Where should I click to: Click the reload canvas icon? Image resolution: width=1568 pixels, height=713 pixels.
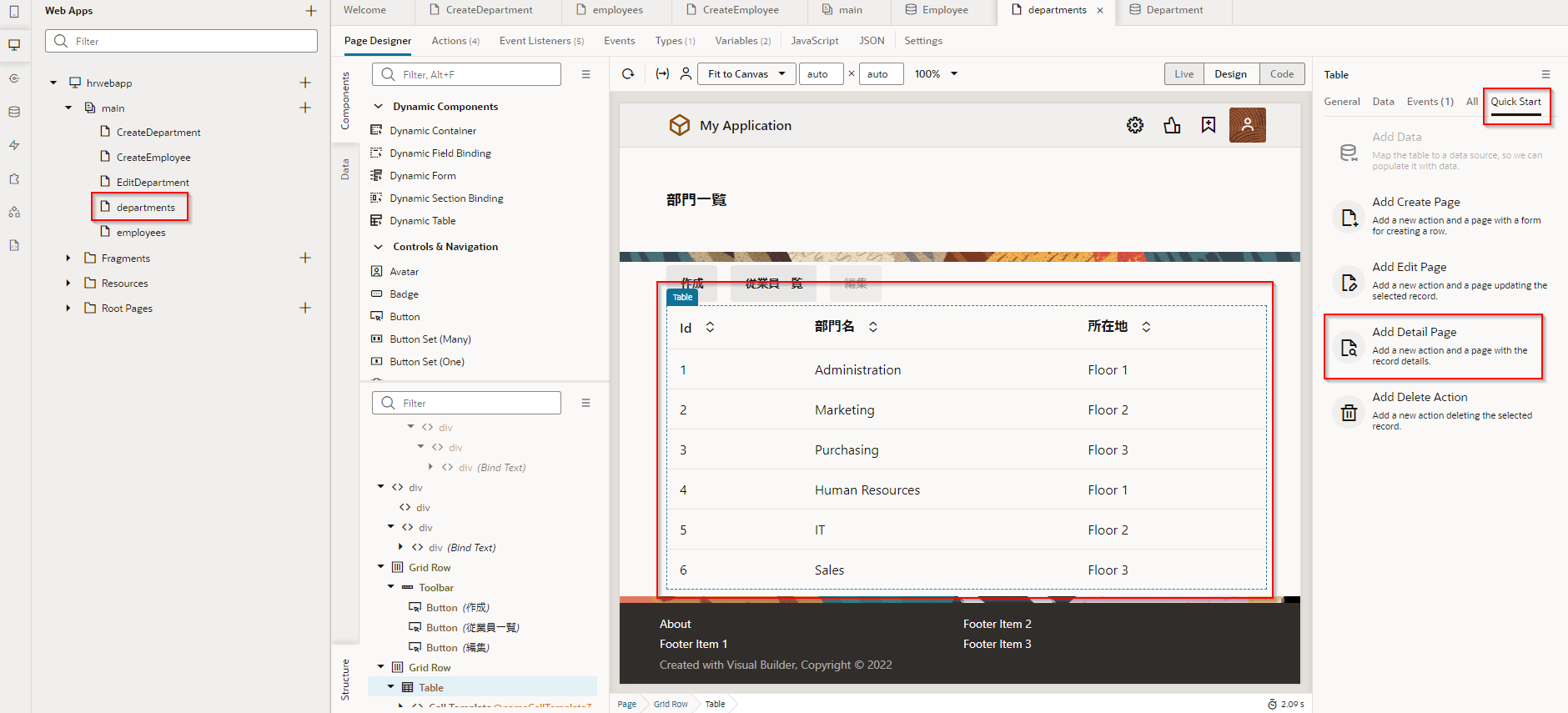[628, 74]
